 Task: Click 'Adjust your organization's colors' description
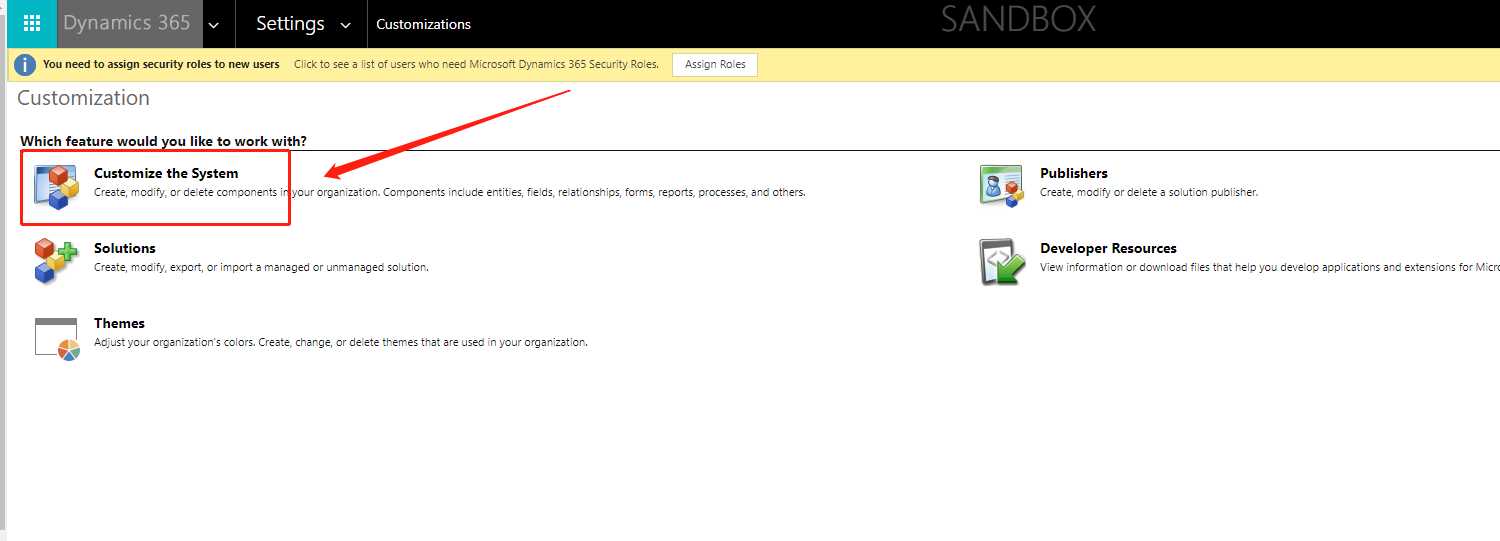tap(341, 342)
